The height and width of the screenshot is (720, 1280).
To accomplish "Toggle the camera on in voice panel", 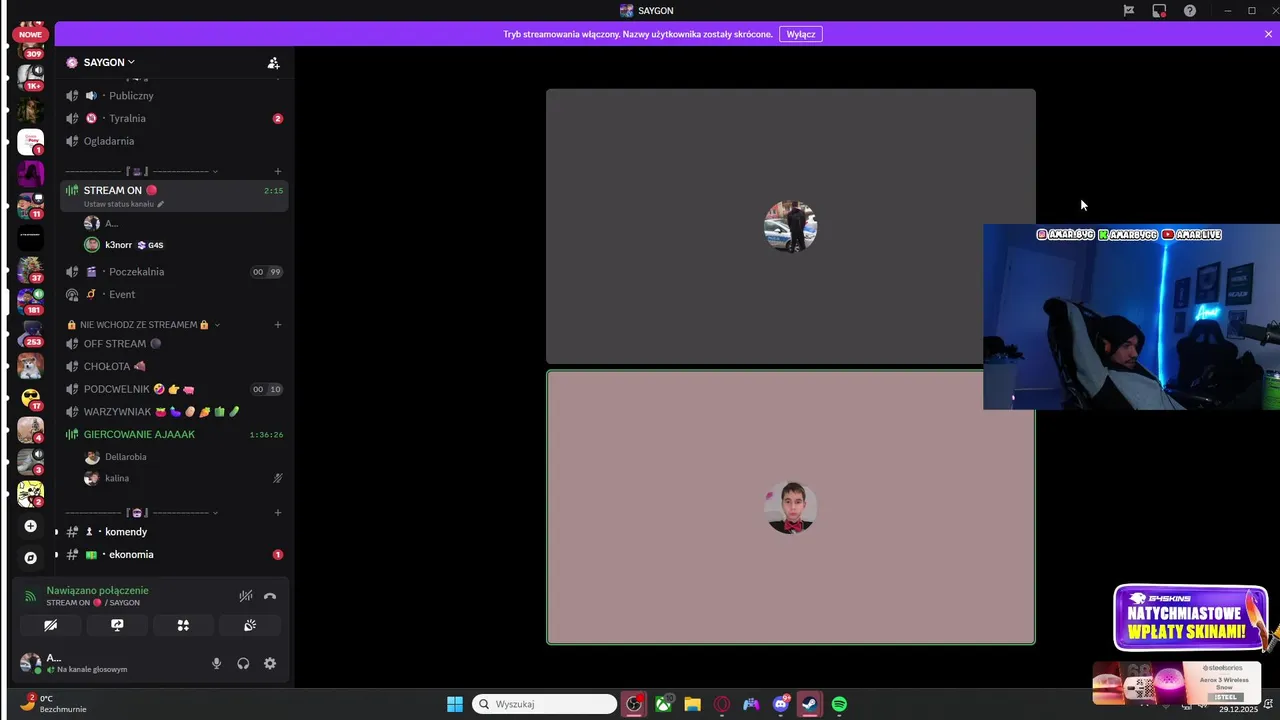I will point(50,625).
